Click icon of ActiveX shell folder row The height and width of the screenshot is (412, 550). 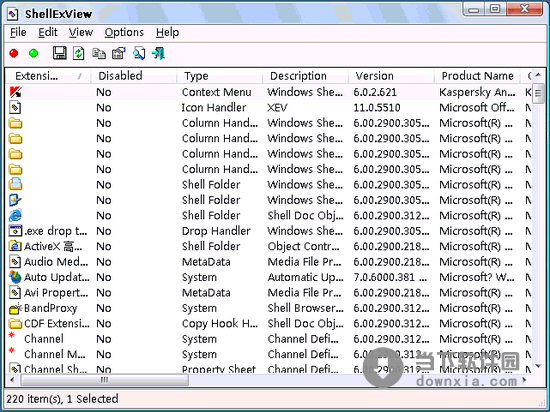pyautogui.click(x=15, y=246)
